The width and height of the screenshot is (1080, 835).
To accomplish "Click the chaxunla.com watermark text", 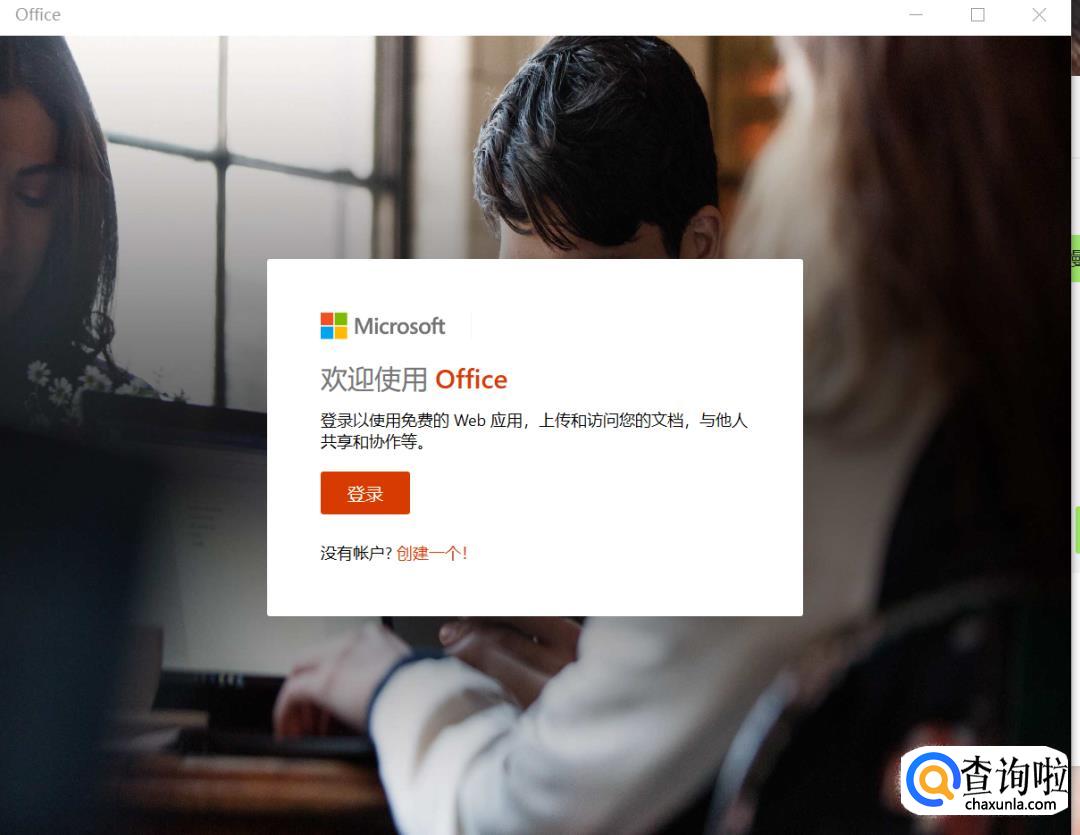I will (1010, 804).
